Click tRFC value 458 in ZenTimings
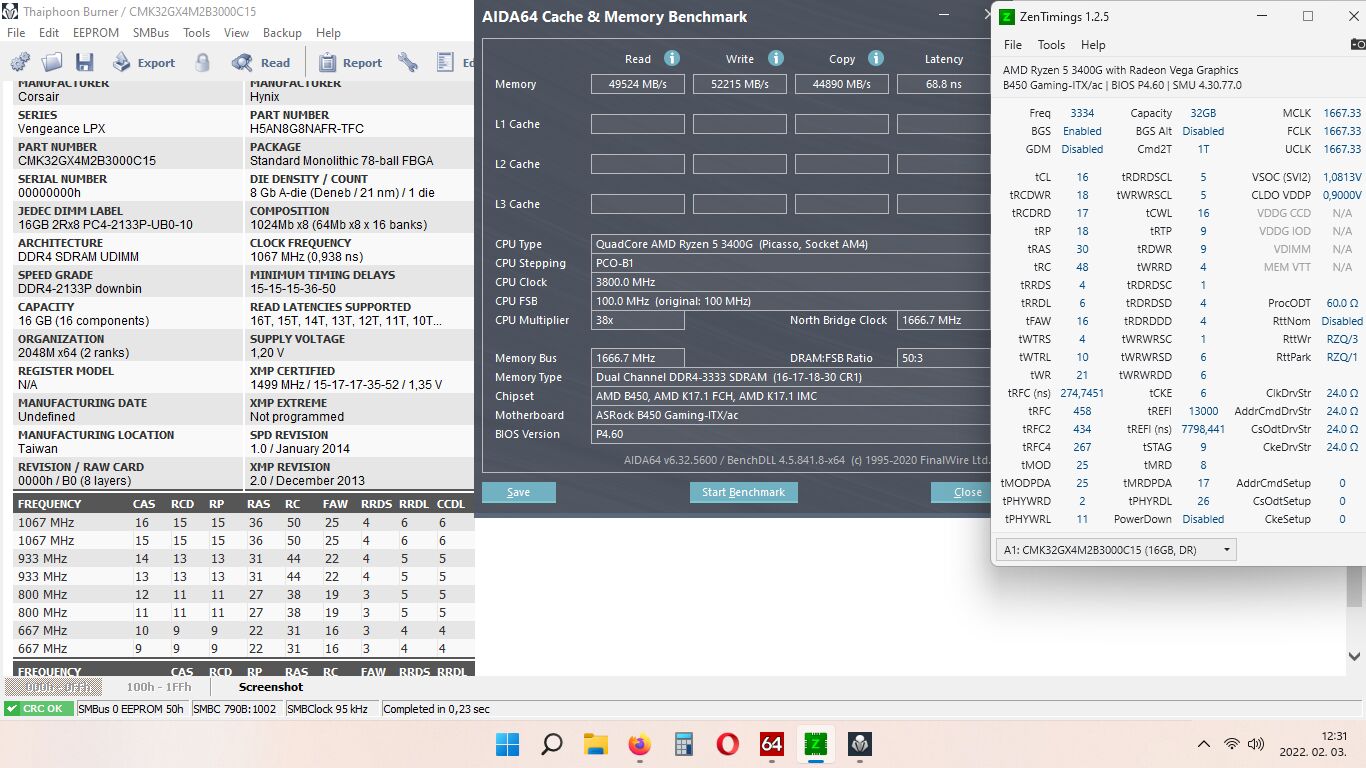Screen dimensions: 1366x768 pos(1082,411)
